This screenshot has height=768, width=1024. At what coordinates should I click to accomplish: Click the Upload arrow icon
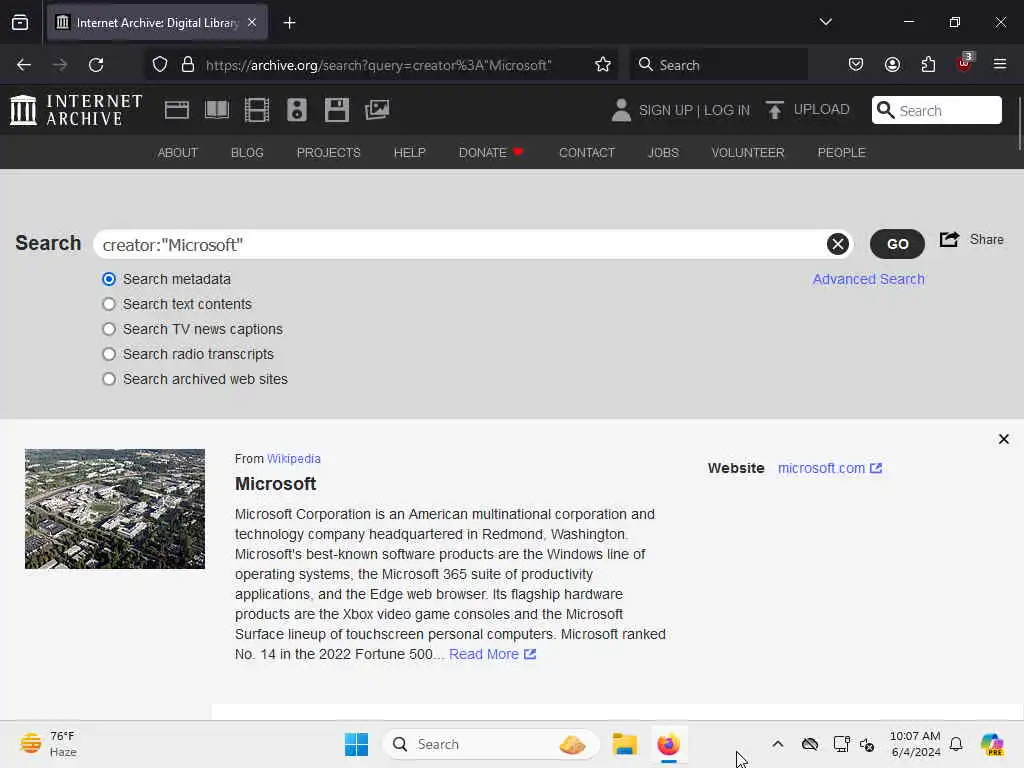click(x=775, y=110)
